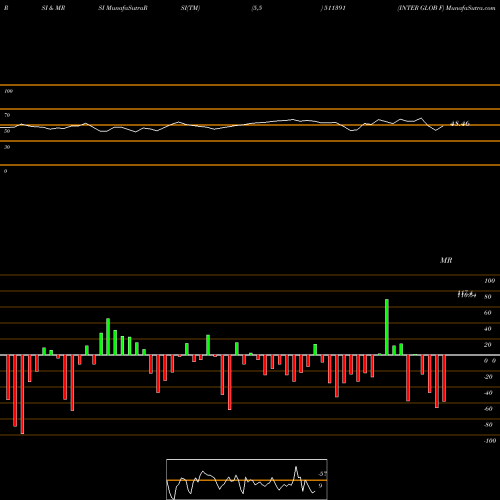The width and height of the screenshot is (500, 500).
Task: Click the 60 label on MR axis
Action: (x=488, y=313)
